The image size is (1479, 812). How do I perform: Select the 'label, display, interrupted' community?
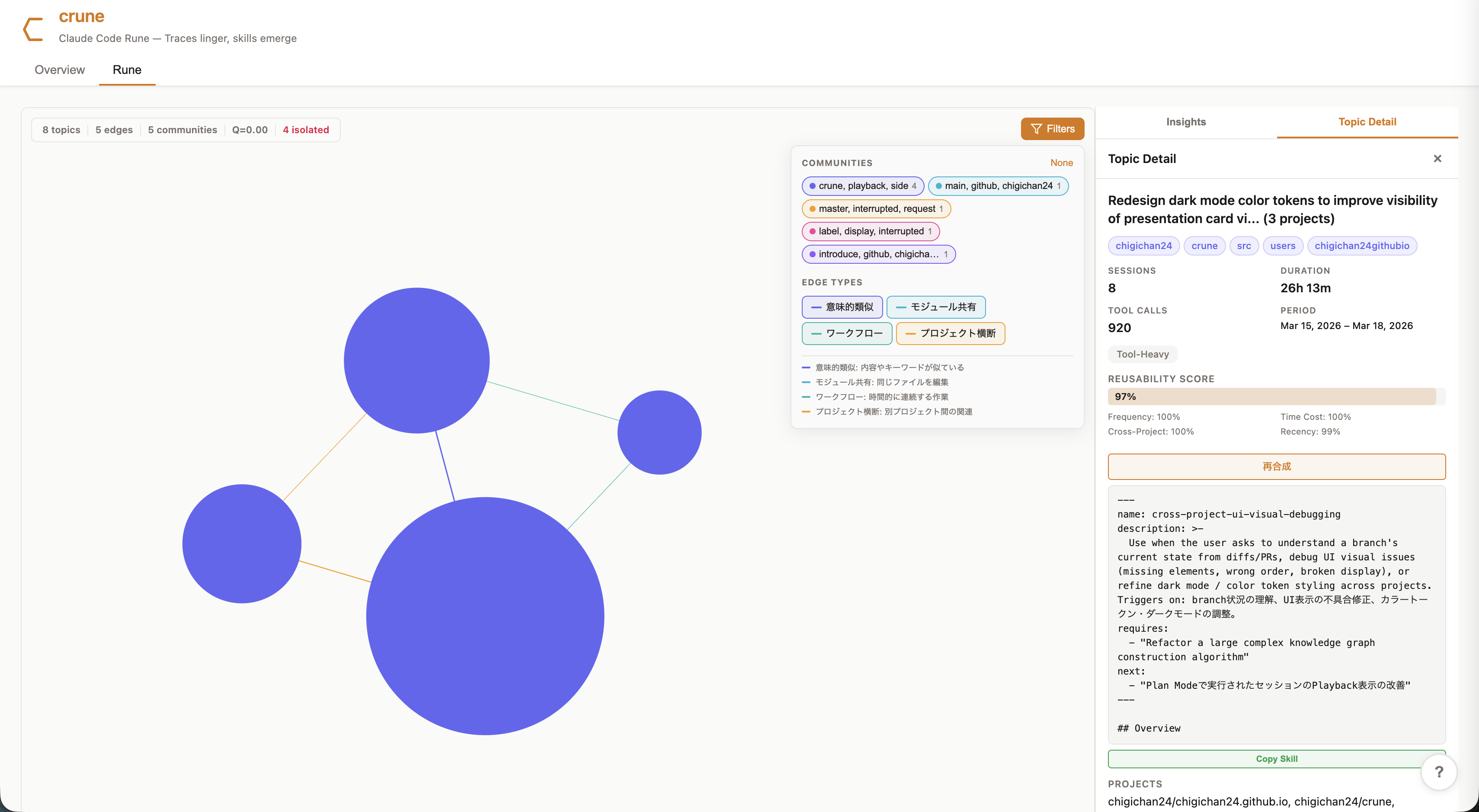coord(871,231)
